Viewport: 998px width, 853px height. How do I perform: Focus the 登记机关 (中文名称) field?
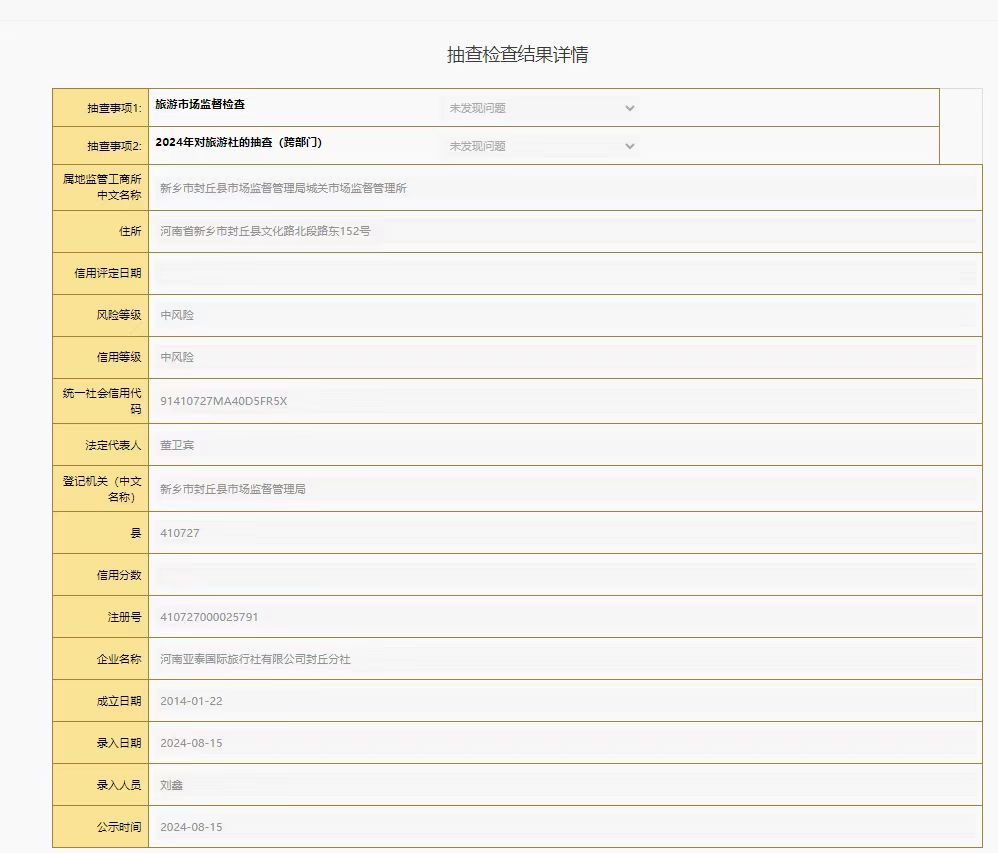point(565,489)
